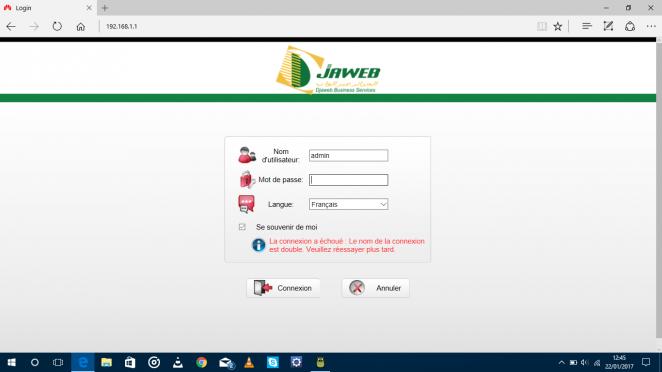662x372 pixels.
Task: Show hidden tray icons chevron
Action: point(562,362)
